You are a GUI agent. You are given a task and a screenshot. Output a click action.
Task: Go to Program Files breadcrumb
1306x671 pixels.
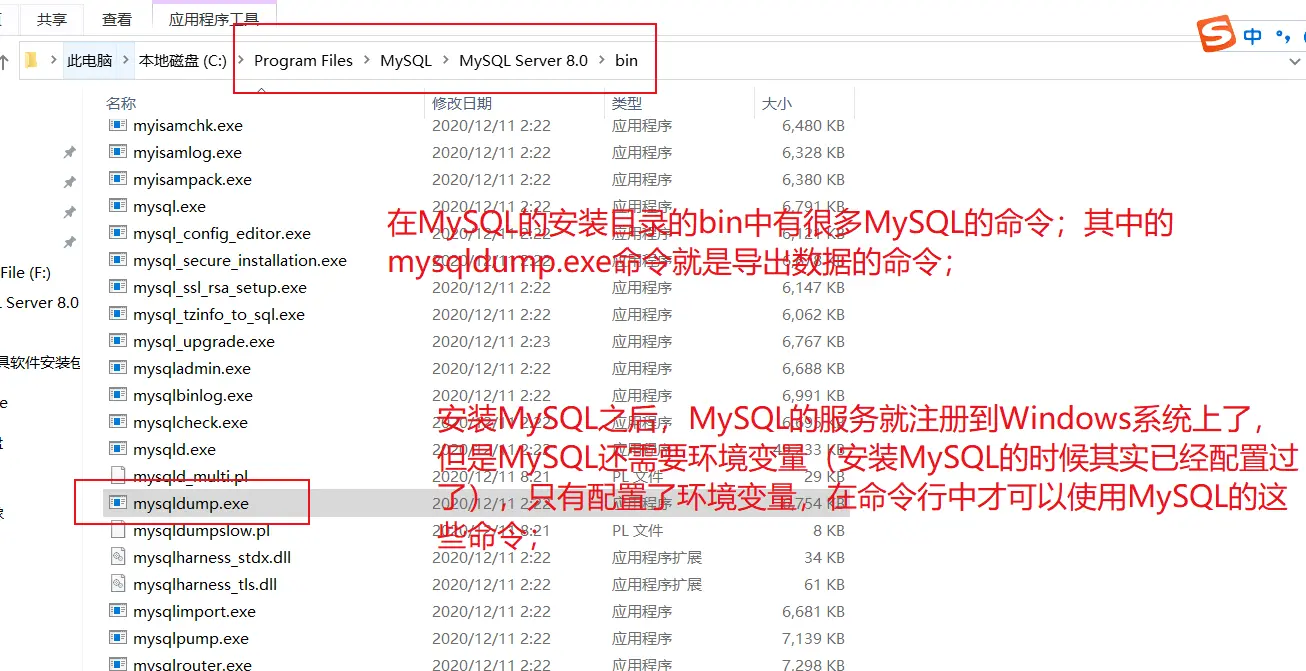coord(303,60)
